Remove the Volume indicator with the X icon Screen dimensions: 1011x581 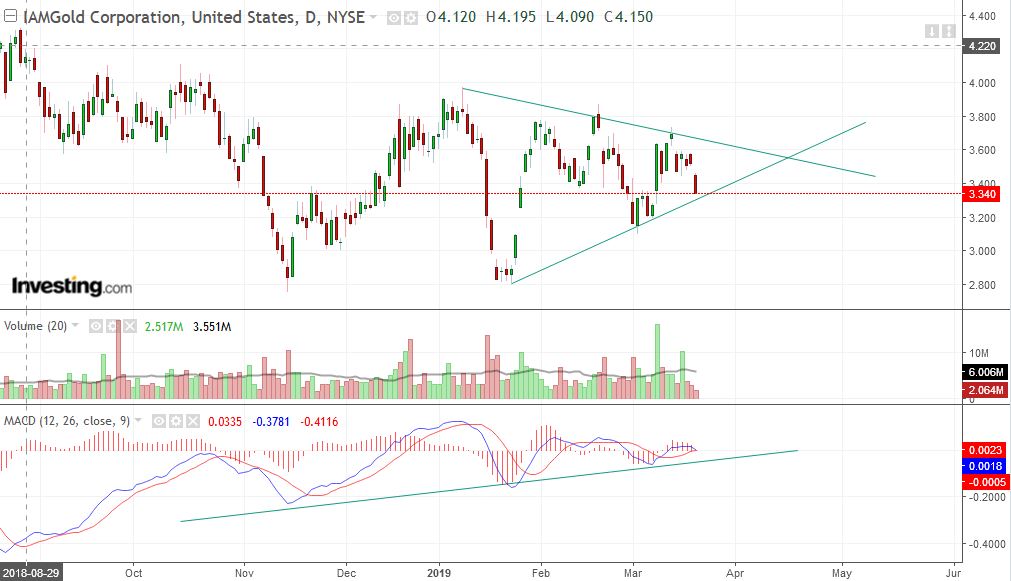[x=130, y=326]
